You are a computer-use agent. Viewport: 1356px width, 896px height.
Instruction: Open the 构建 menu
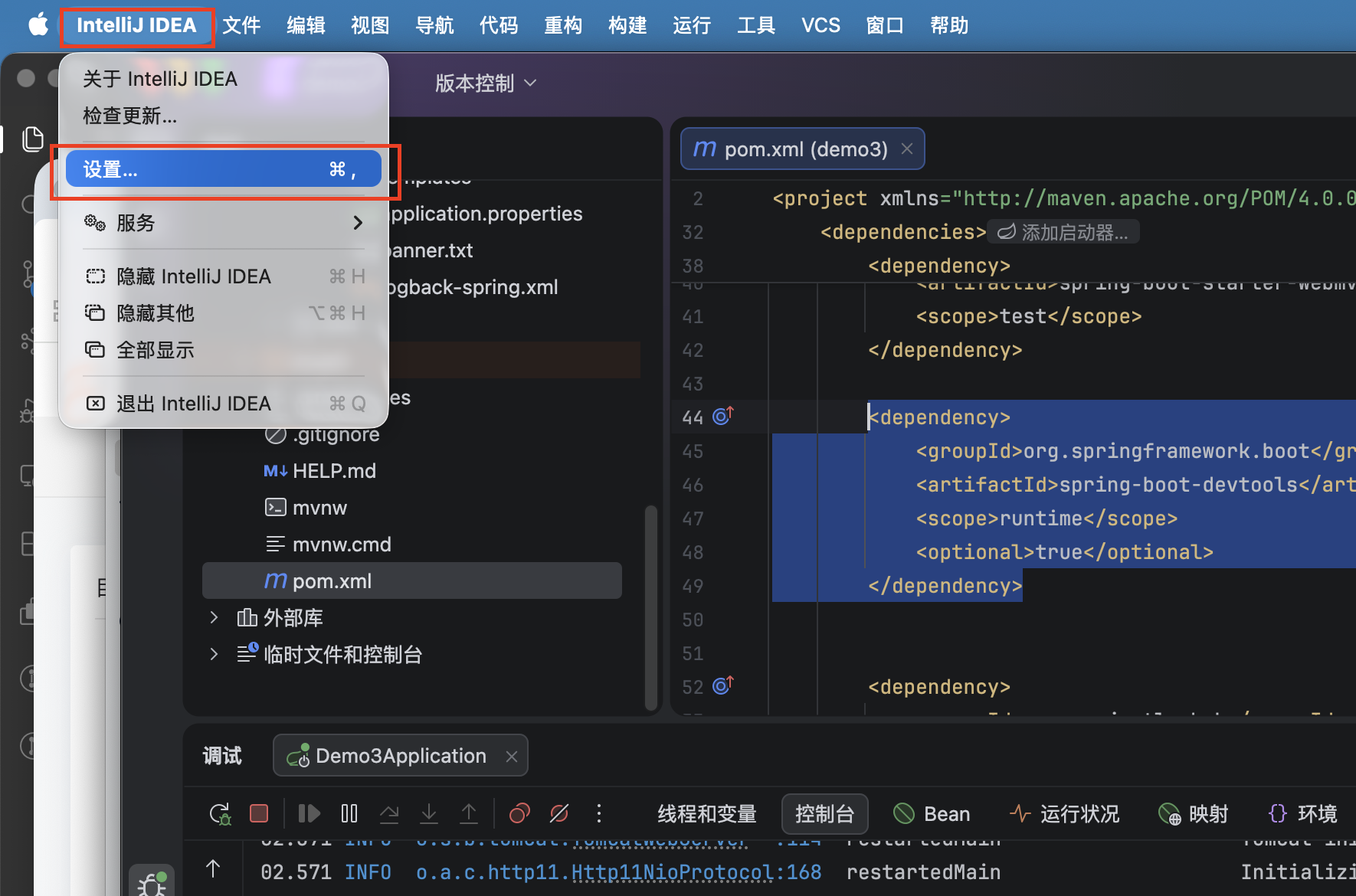(x=628, y=25)
